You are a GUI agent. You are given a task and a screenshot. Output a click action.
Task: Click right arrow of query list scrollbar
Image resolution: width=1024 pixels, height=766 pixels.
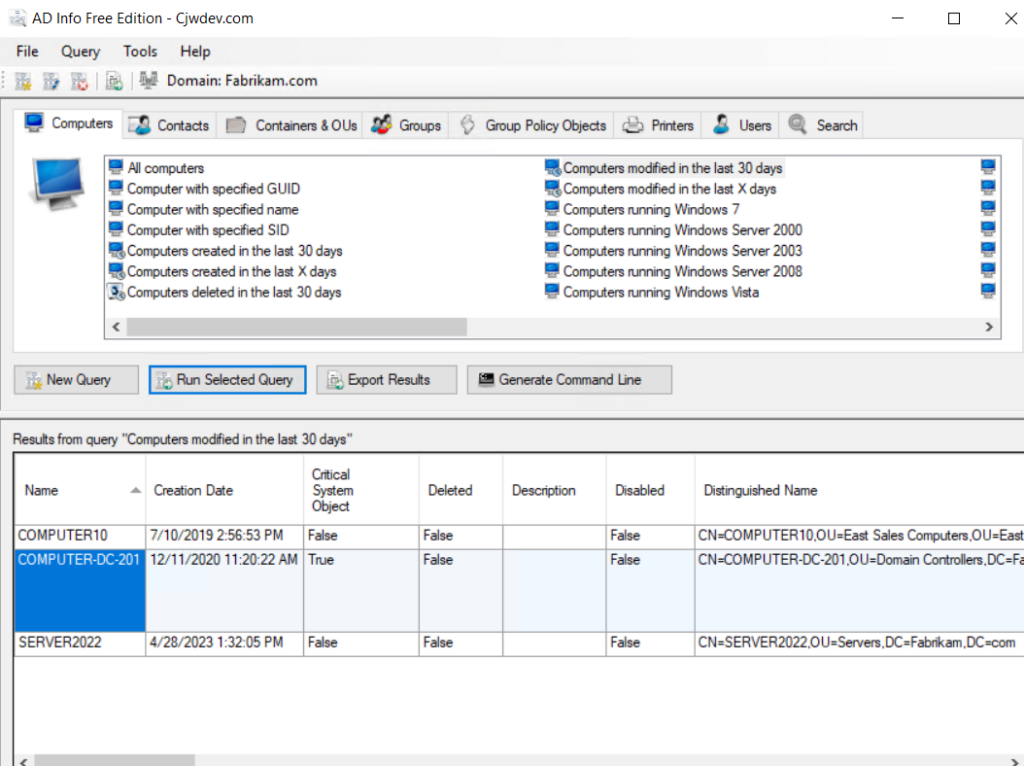coord(989,327)
